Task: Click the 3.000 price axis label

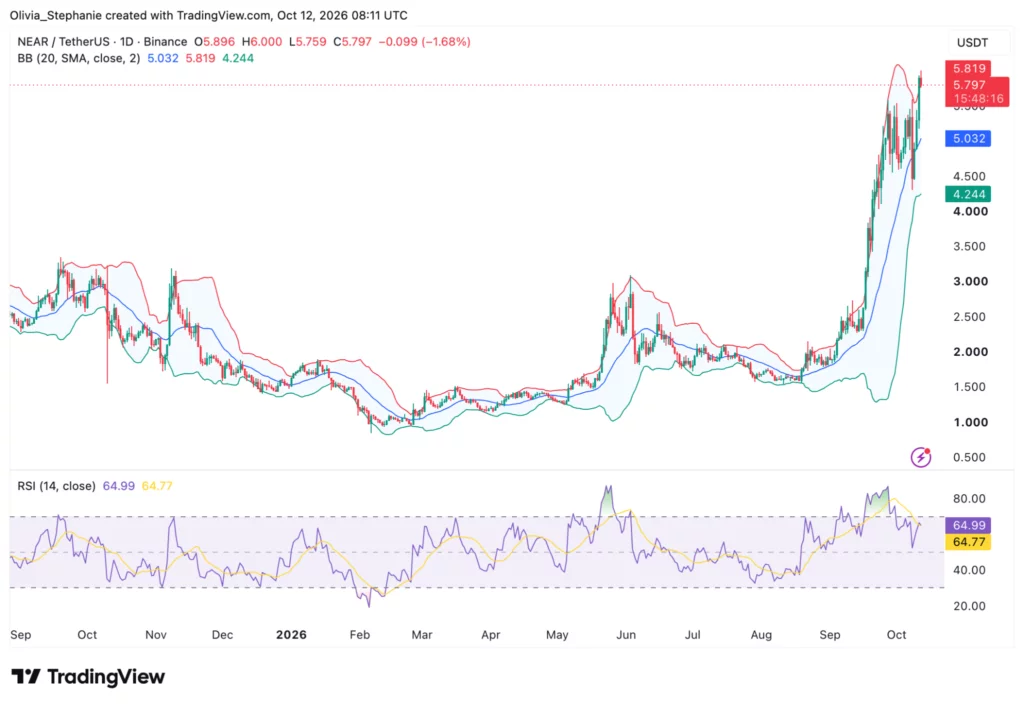Action: [x=970, y=281]
